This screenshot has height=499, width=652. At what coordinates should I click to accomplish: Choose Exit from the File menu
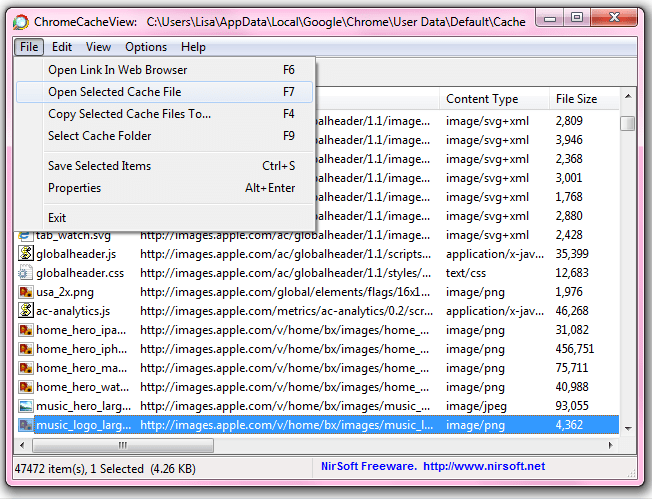point(165,218)
